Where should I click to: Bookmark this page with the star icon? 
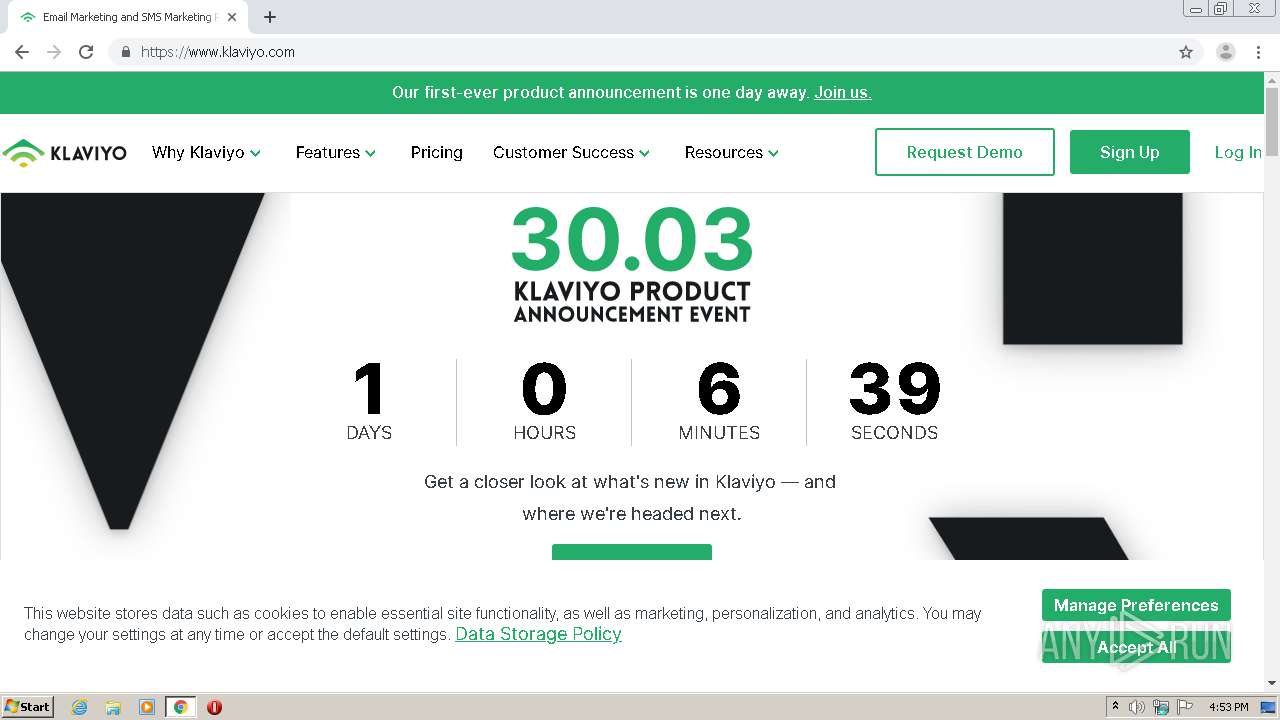click(1186, 52)
